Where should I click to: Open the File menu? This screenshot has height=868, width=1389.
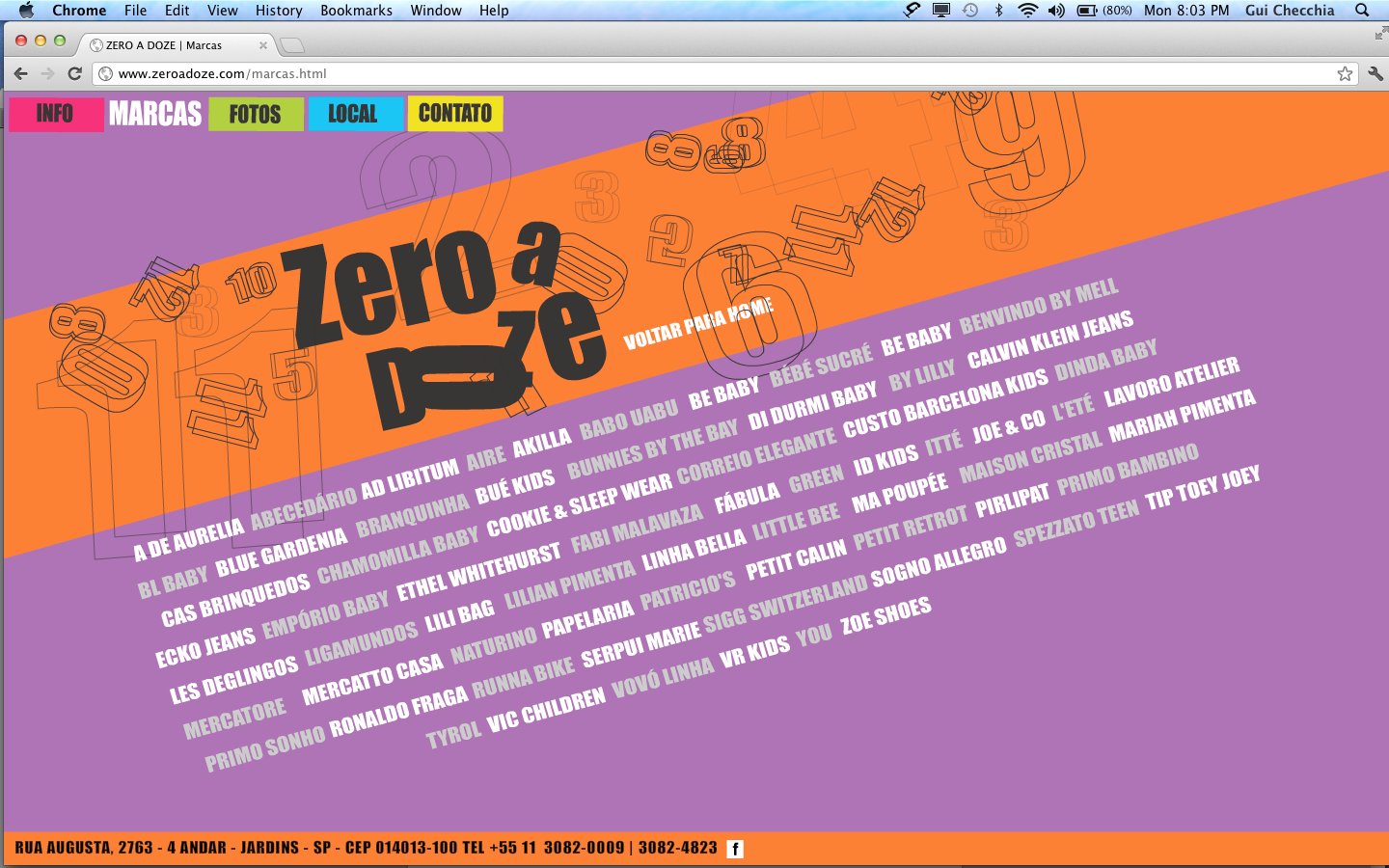click(135, 11)
